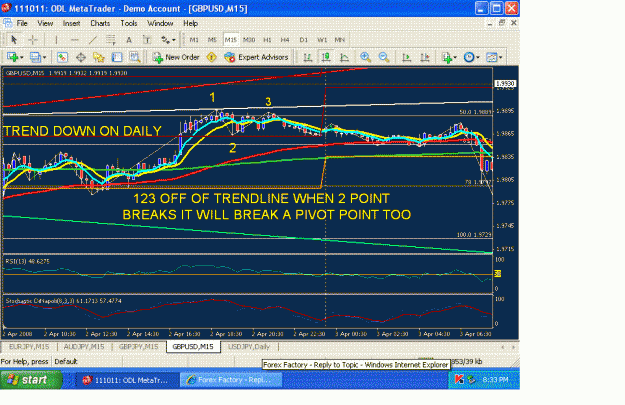625x405 pixels.
Task: Open the arrows objects dropdown
Action: 168,40
